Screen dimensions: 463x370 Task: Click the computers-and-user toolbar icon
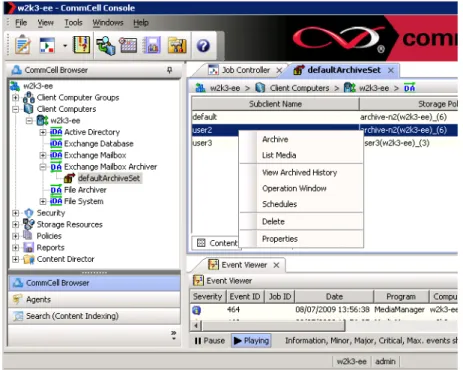point(106,45)
